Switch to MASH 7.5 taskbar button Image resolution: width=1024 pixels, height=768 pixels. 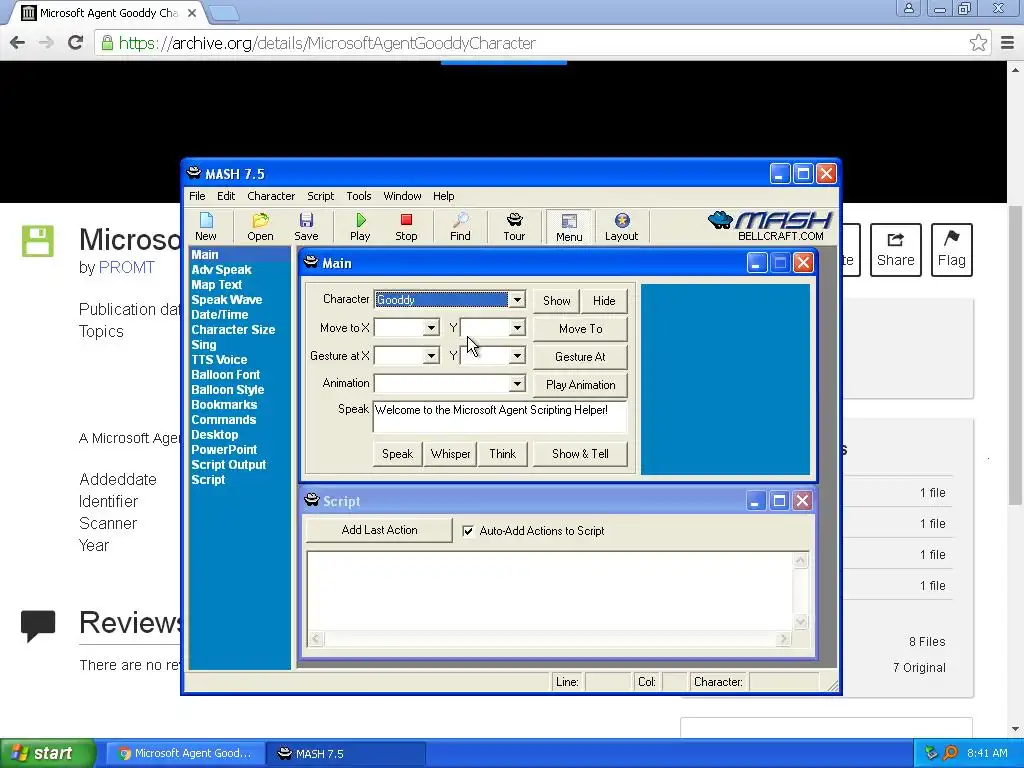(346, 754)
